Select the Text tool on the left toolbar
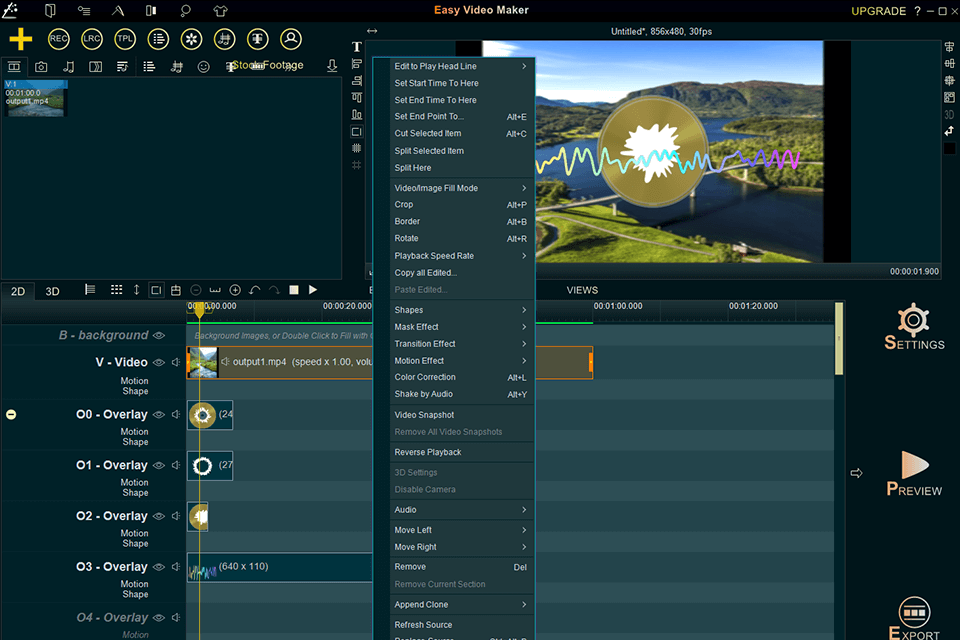The width and height of the screenshot is (960, 640). pos(355,46)
